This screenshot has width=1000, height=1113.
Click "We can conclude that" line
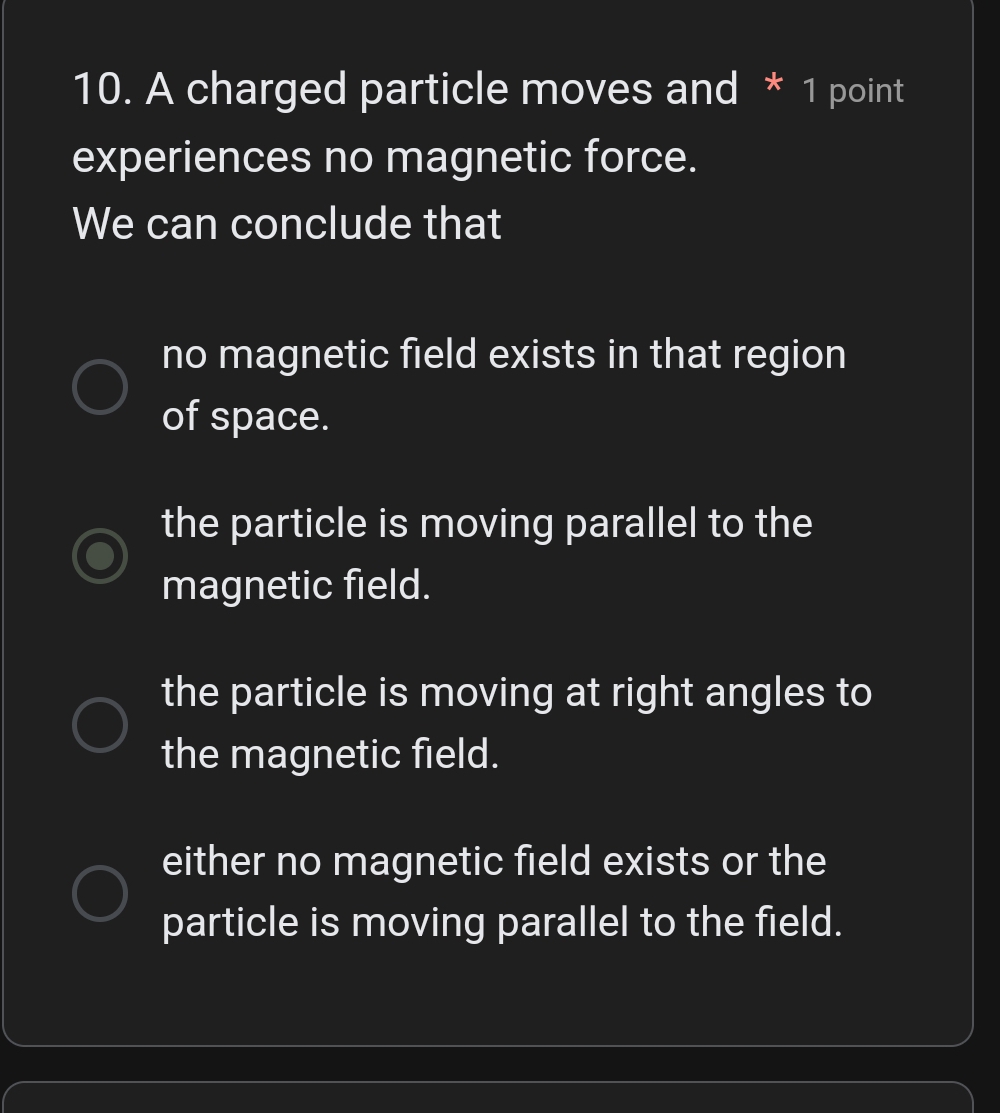pyautogui.click(x=285, y=223)
